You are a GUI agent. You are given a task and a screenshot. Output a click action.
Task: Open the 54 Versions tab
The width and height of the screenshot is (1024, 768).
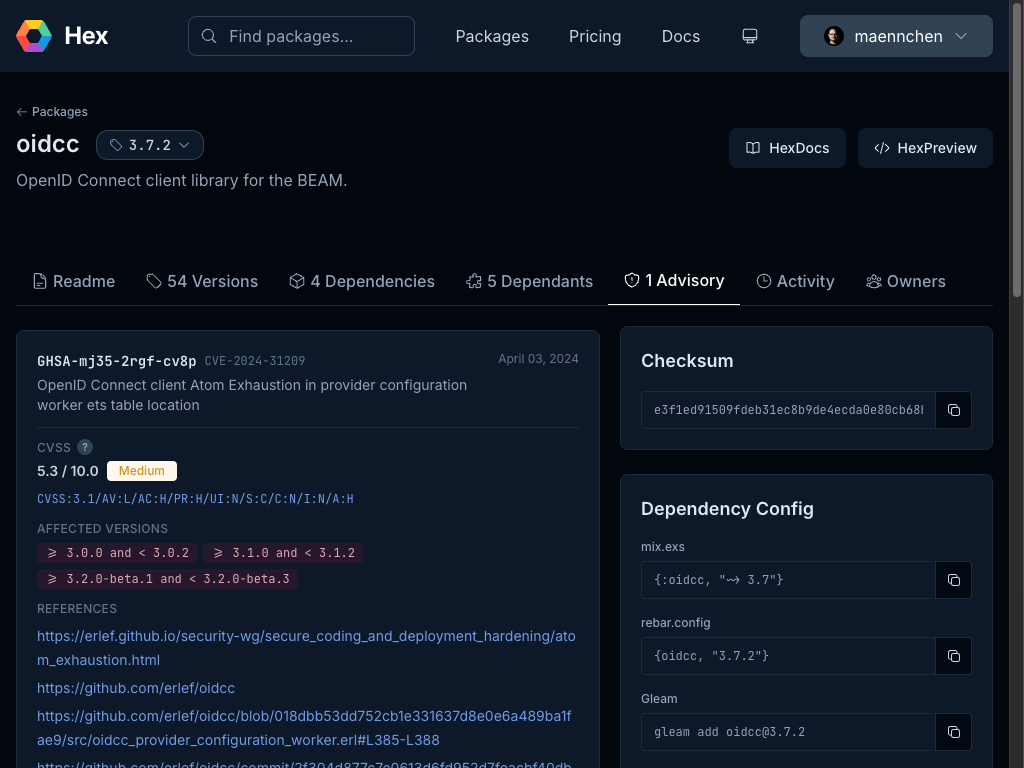[202, 281]
